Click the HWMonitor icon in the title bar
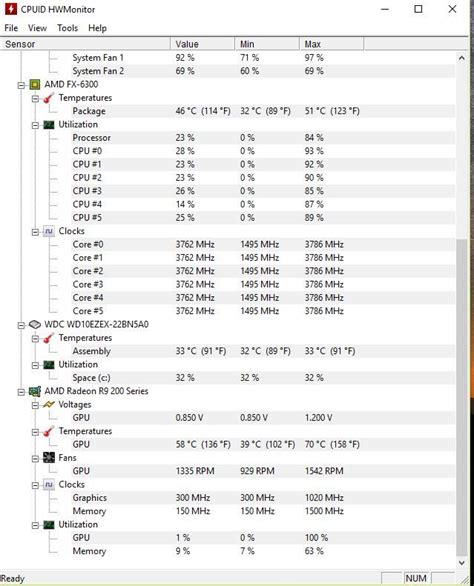The height and width of the screenshot is (586, 474). coord(10,9)
